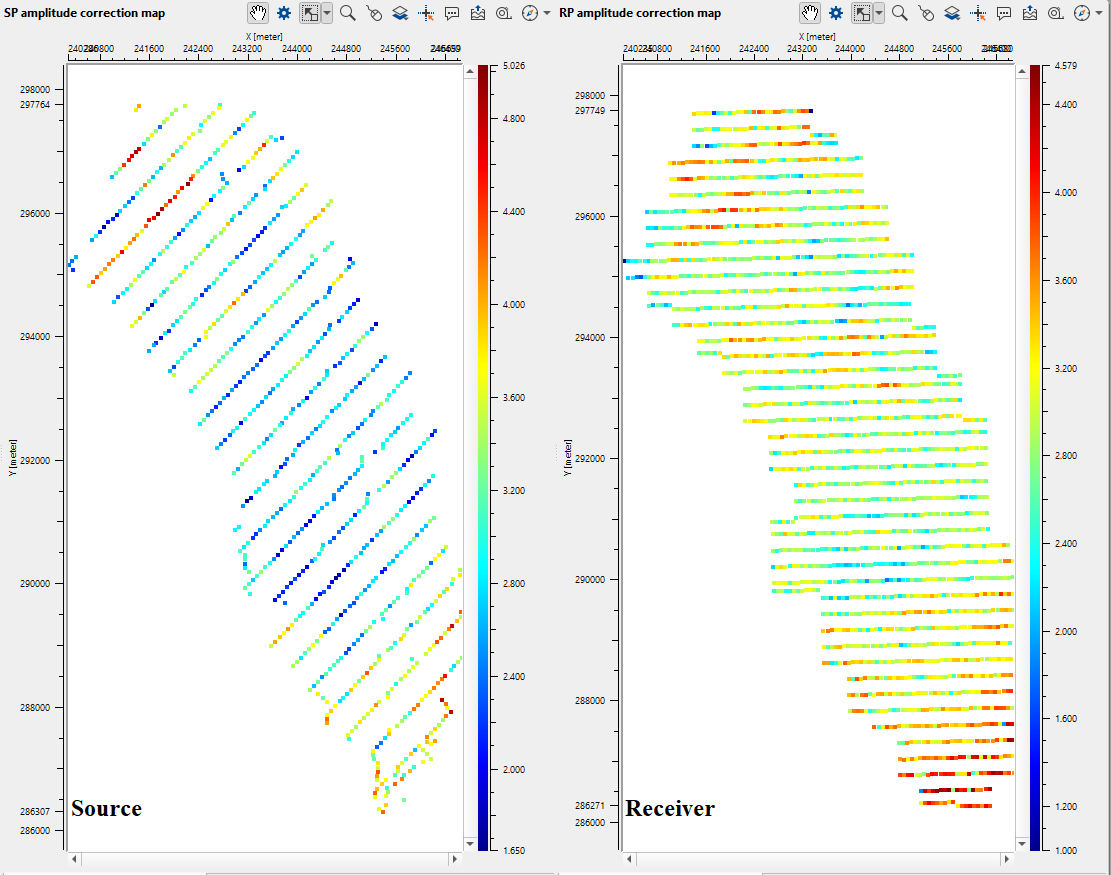
Task: Expand zoom mode dropdown arrow in RP map
Action: (x=879, y=13)
